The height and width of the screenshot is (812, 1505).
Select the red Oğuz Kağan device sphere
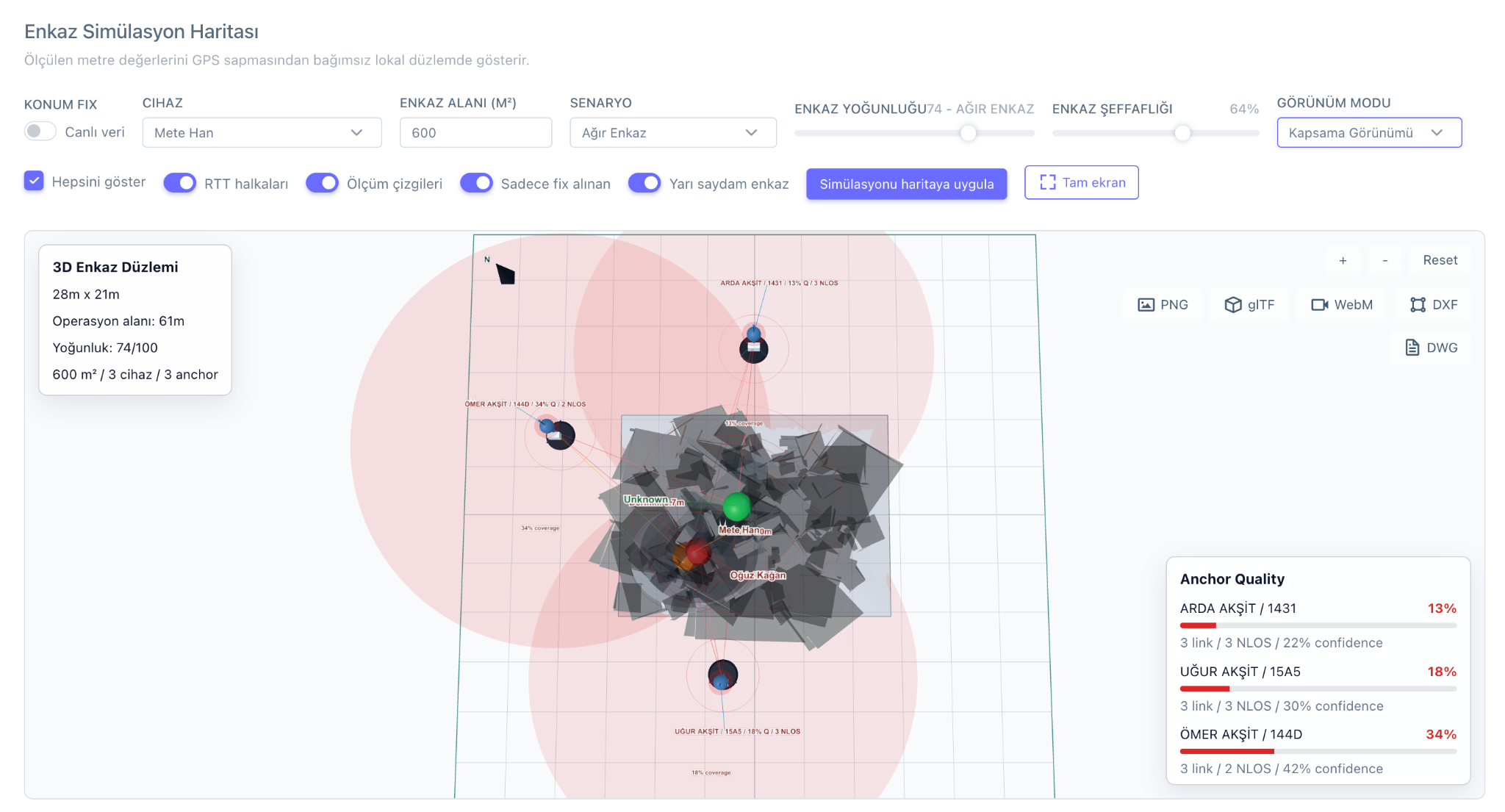tap(697, 552)
